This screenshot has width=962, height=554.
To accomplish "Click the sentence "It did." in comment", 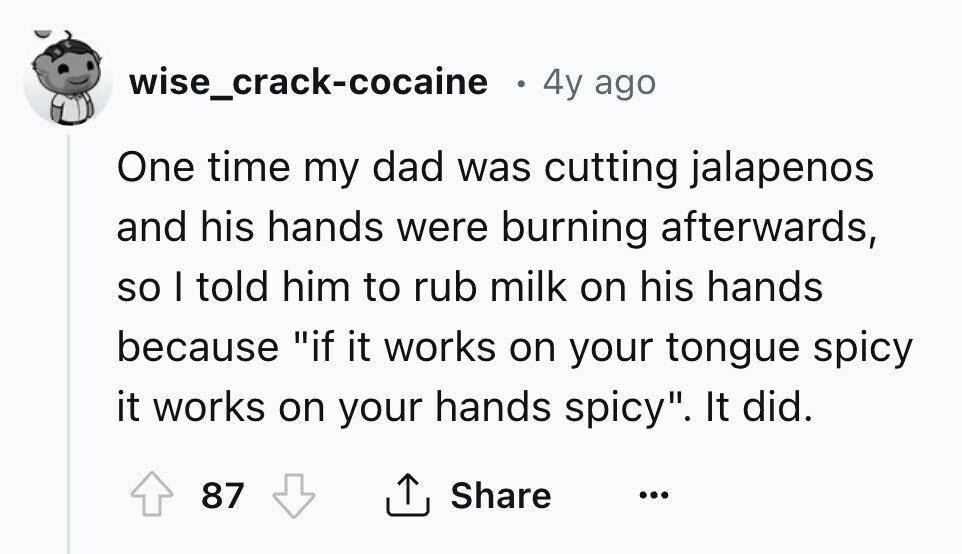I will (x=759, y=406).
